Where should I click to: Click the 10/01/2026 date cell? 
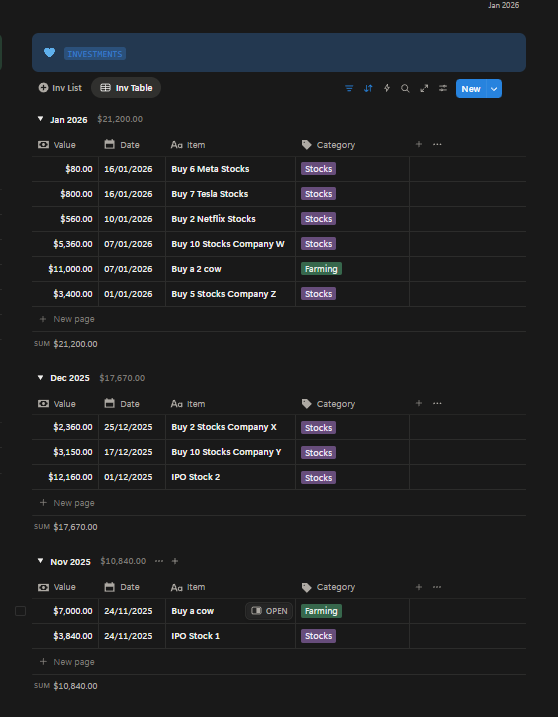(132, 219)
